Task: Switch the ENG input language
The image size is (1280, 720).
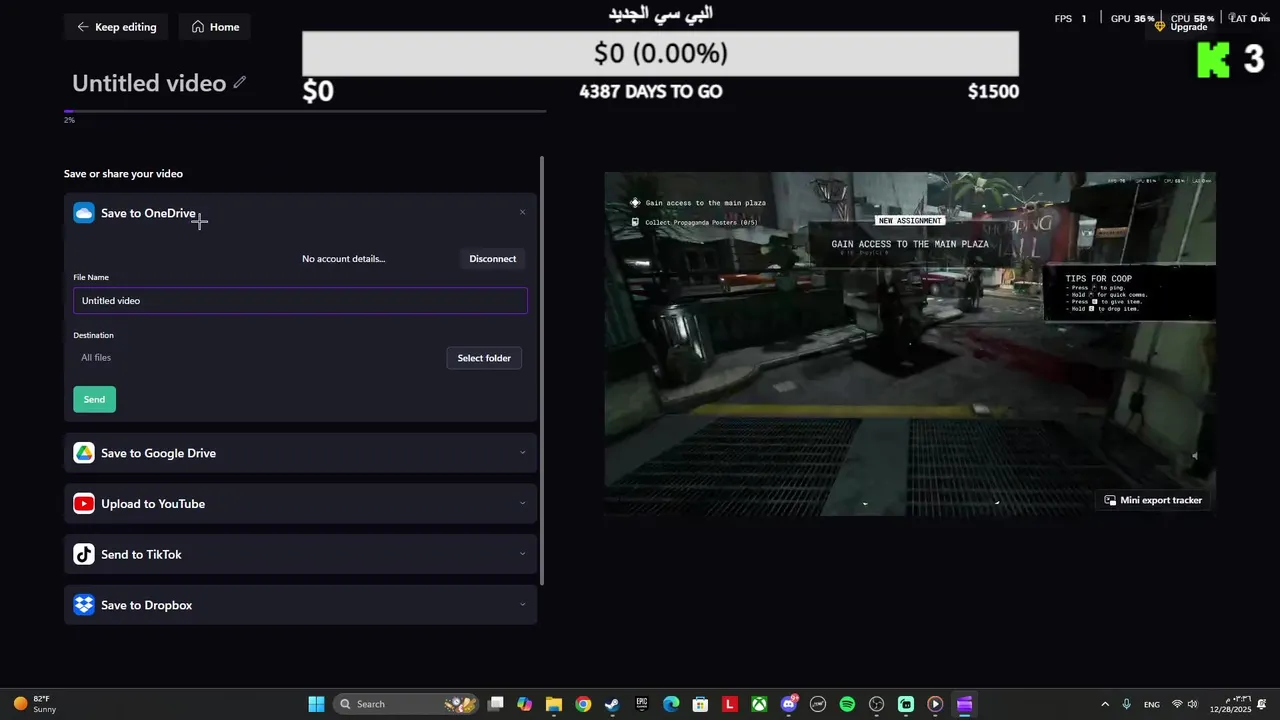Action: [x=1152, y=704]
